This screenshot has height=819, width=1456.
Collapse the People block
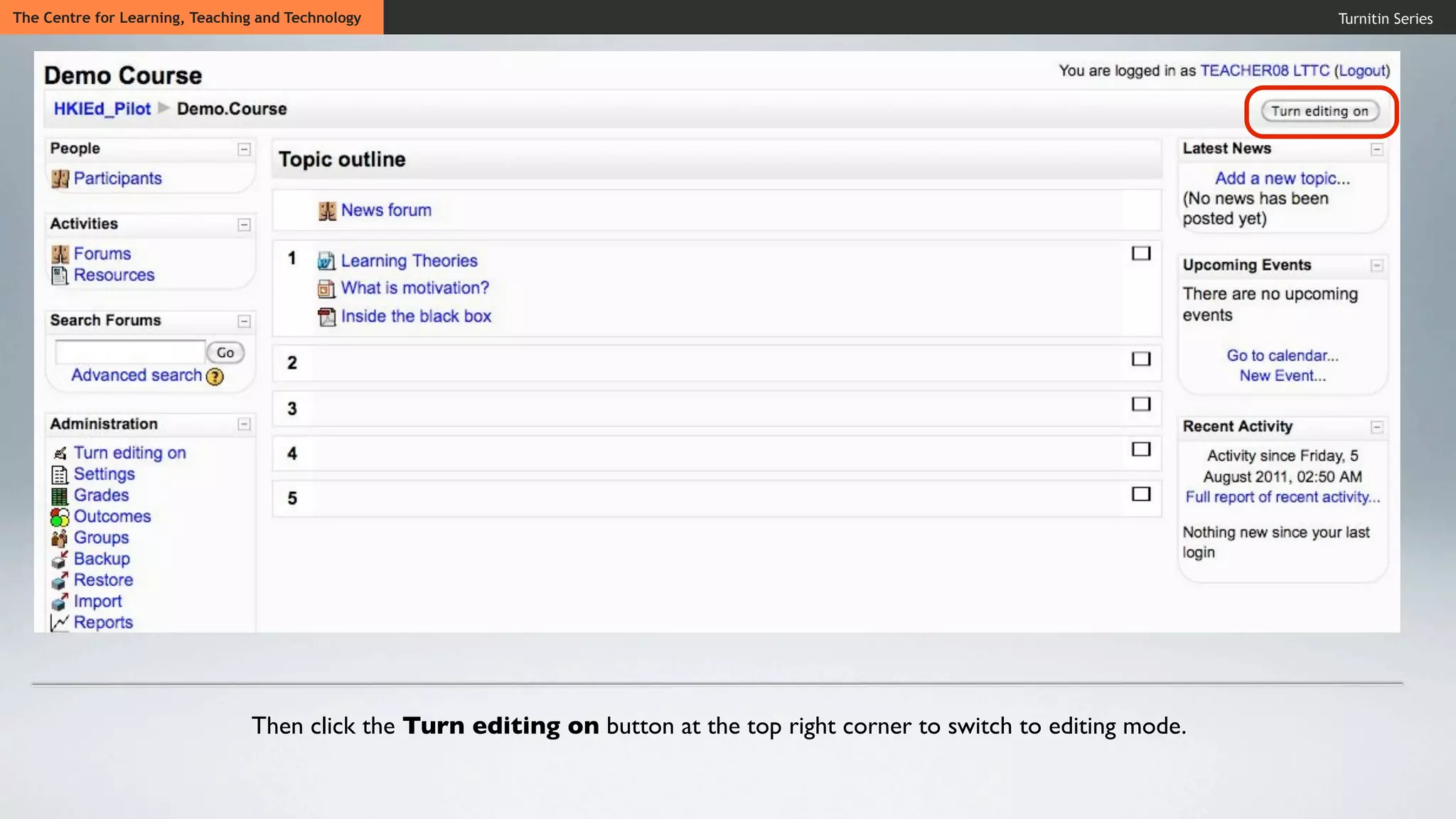[x=244, y=149]
